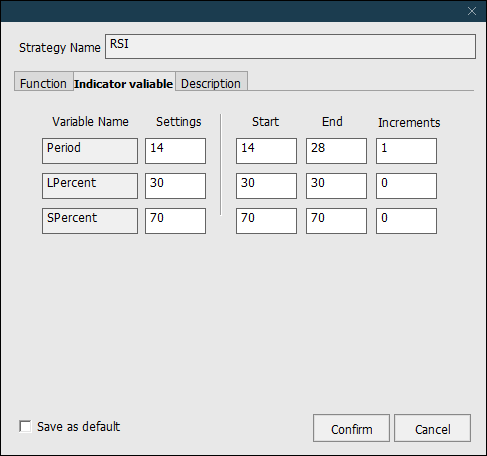Select the Indicator valiable tab

124,82
